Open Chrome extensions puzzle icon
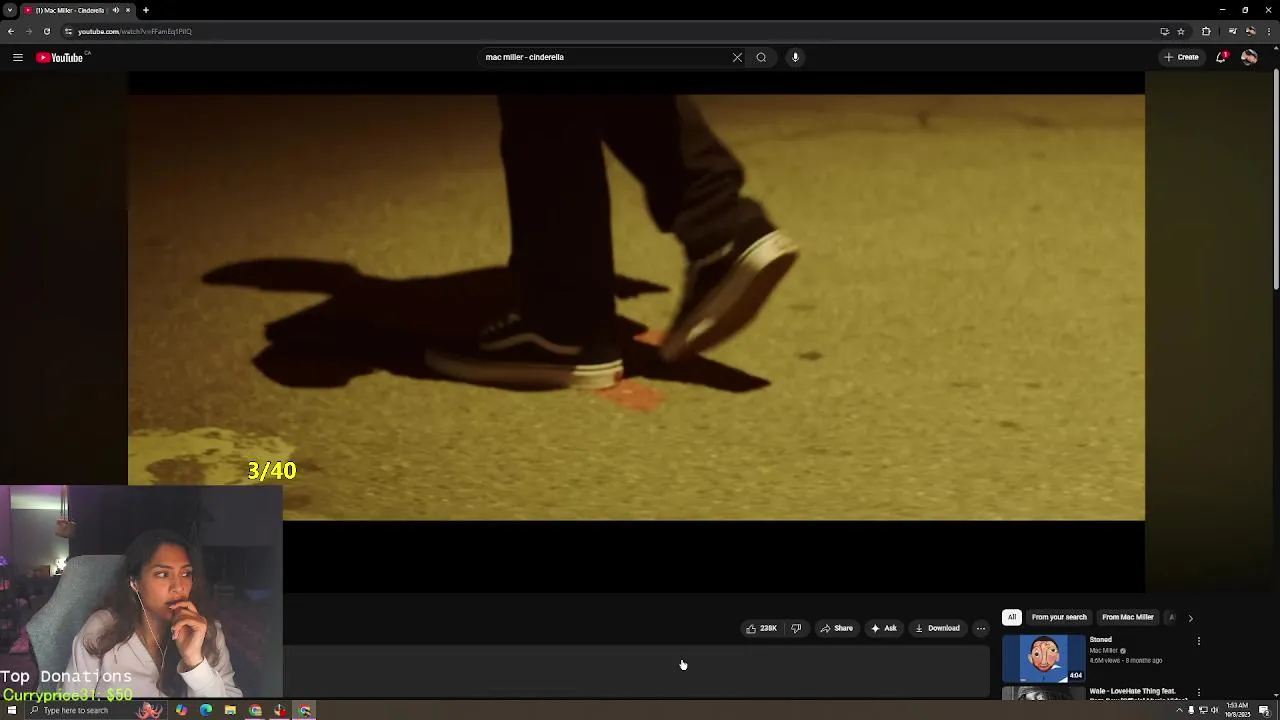The image size is (1280, 720). pos(1206,31)
